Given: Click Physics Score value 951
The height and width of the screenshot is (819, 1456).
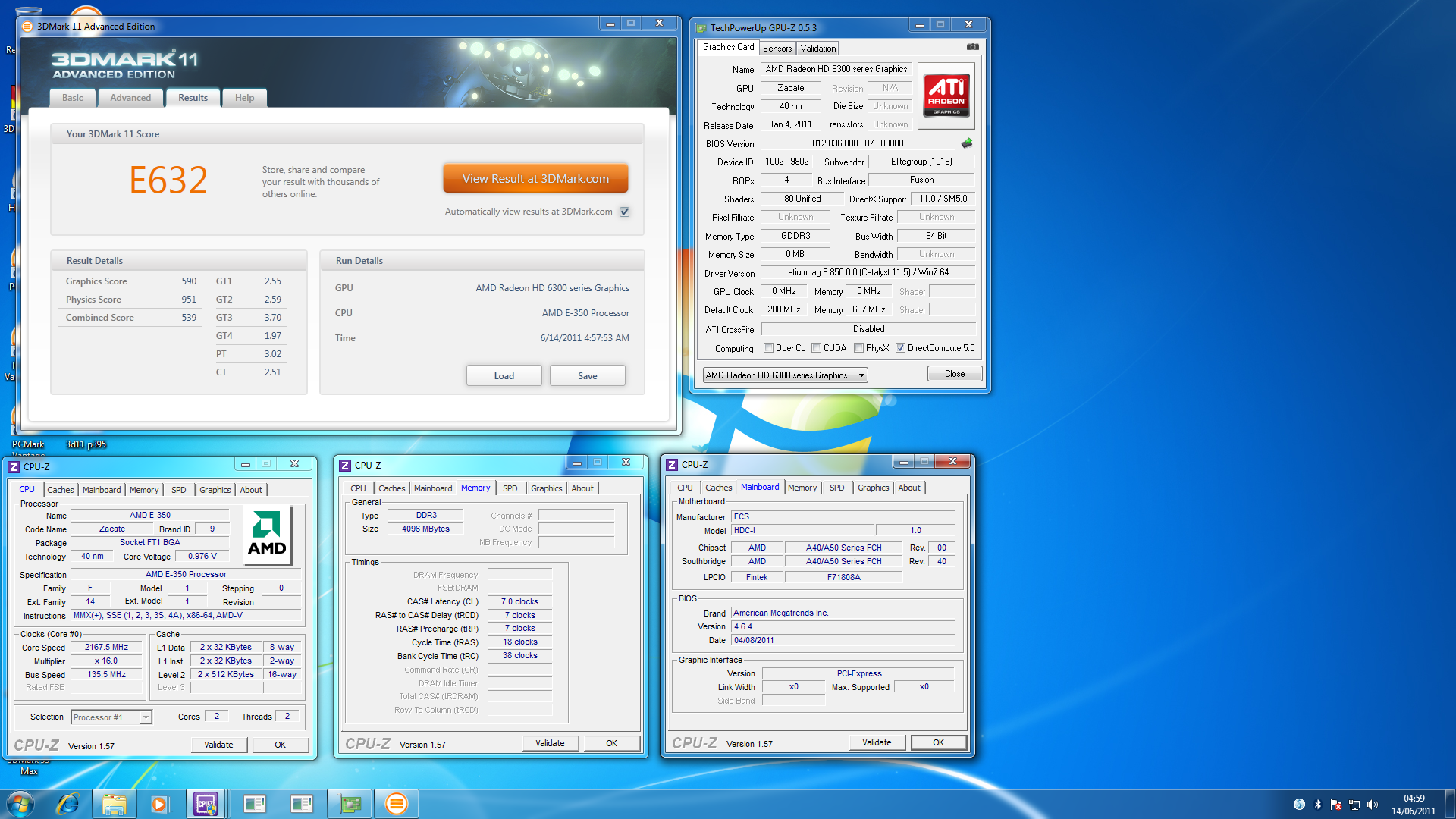Looking at the screenshot, I should (189, 300).
